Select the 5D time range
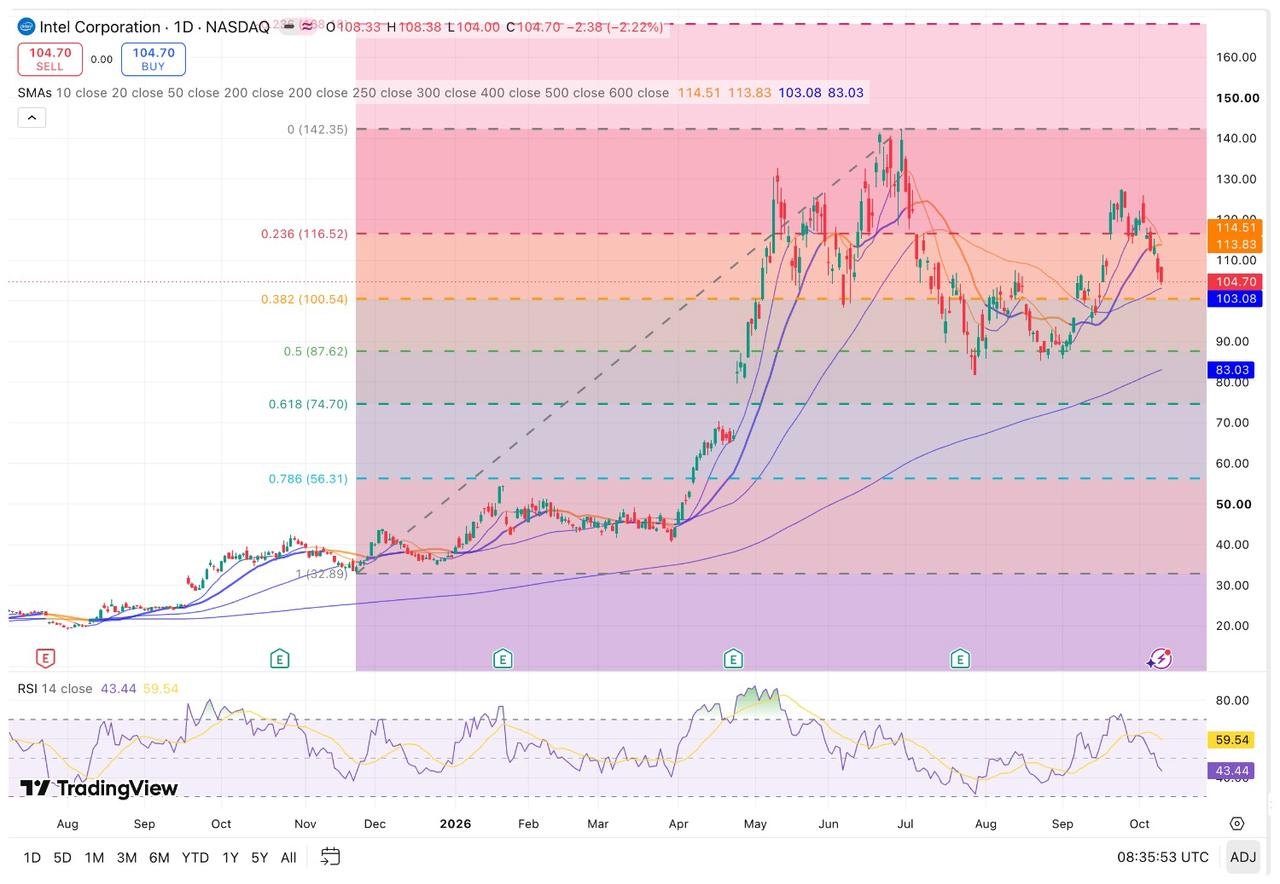Viewport: 1280px width, 884px height. point(62,857)
